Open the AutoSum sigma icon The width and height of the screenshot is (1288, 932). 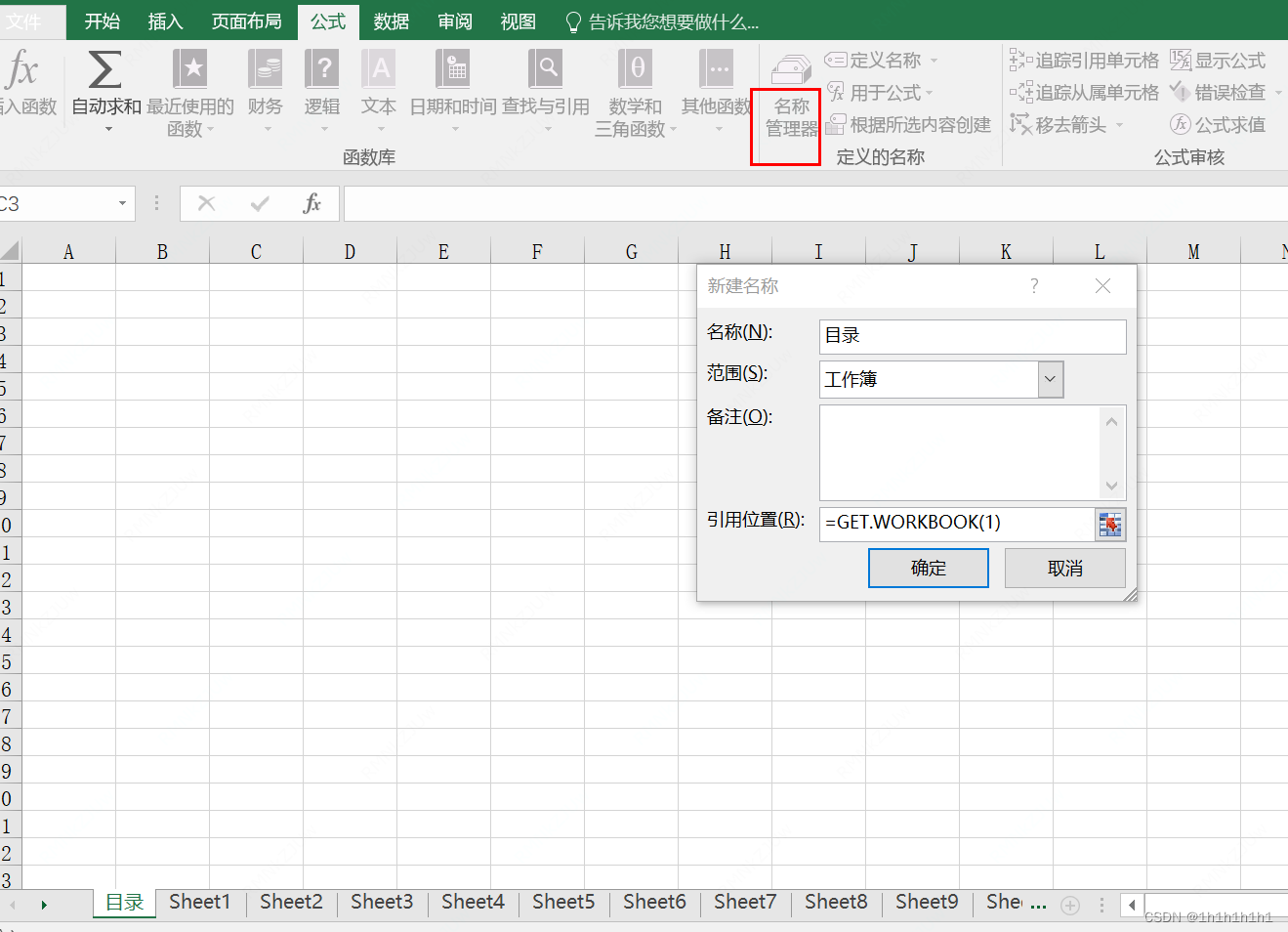tap(105, 69)
